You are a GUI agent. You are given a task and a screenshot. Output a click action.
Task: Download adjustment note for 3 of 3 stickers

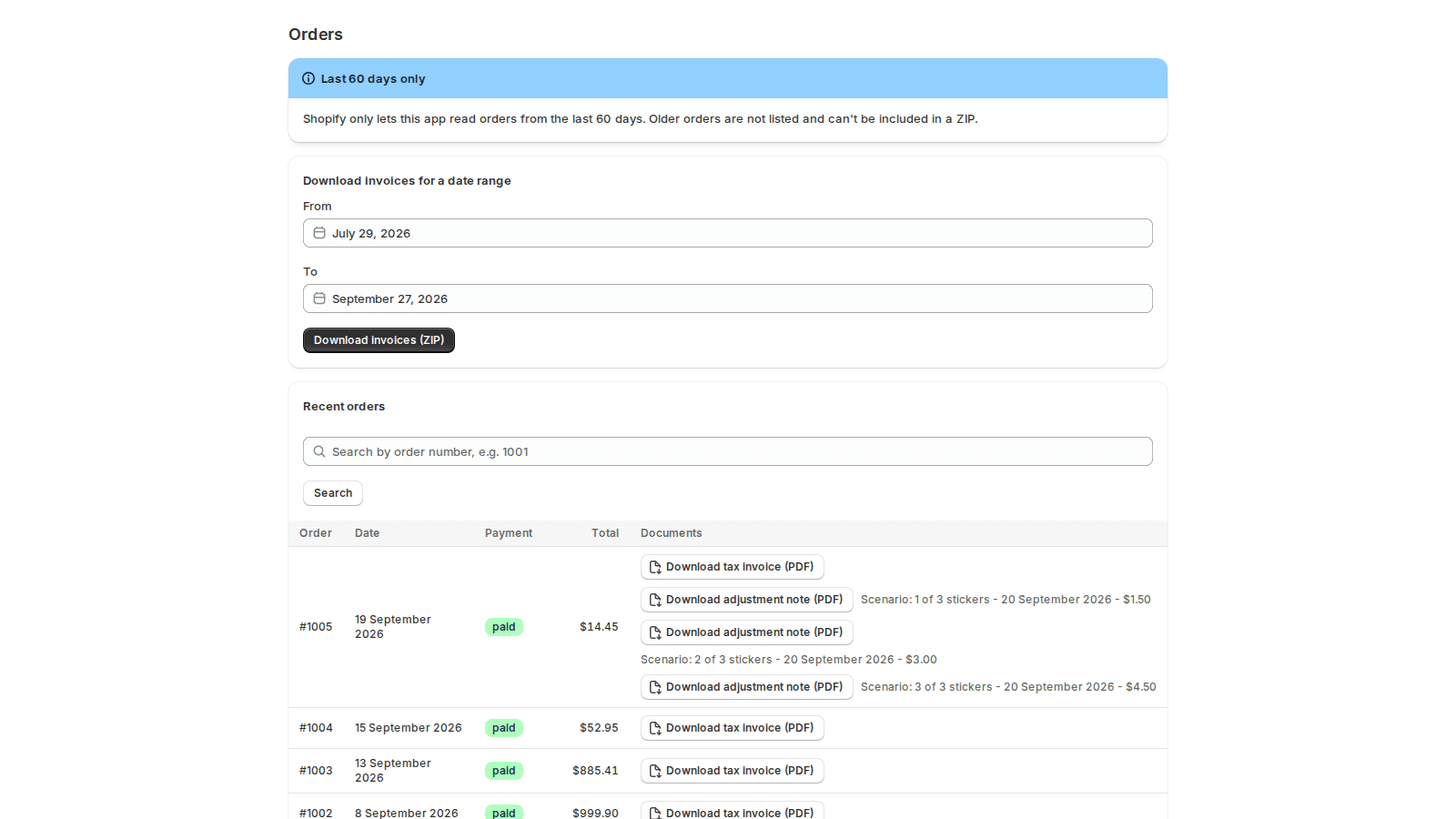click(x=747, y=687)
